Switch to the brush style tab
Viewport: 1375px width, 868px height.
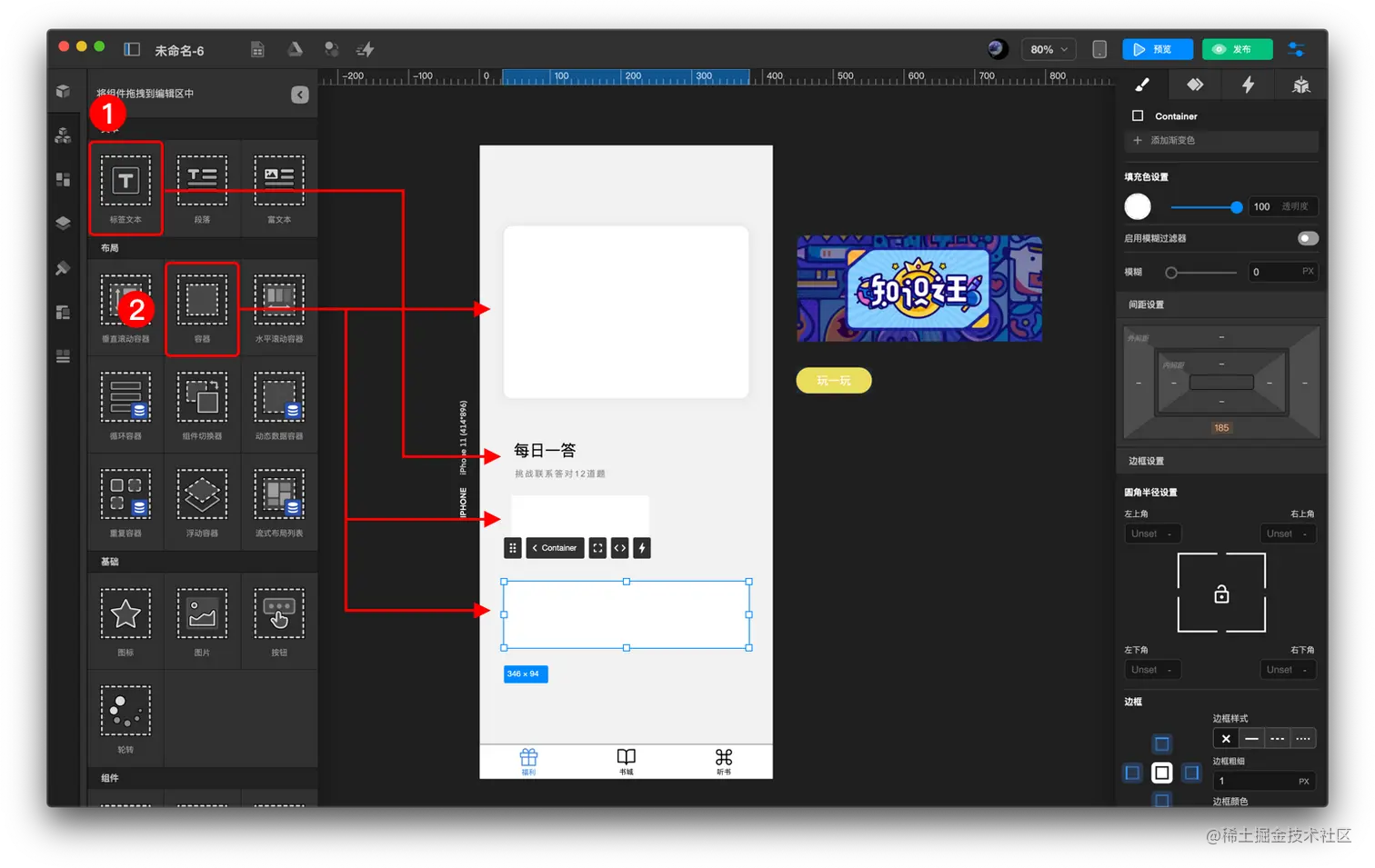pos(1142,85)
